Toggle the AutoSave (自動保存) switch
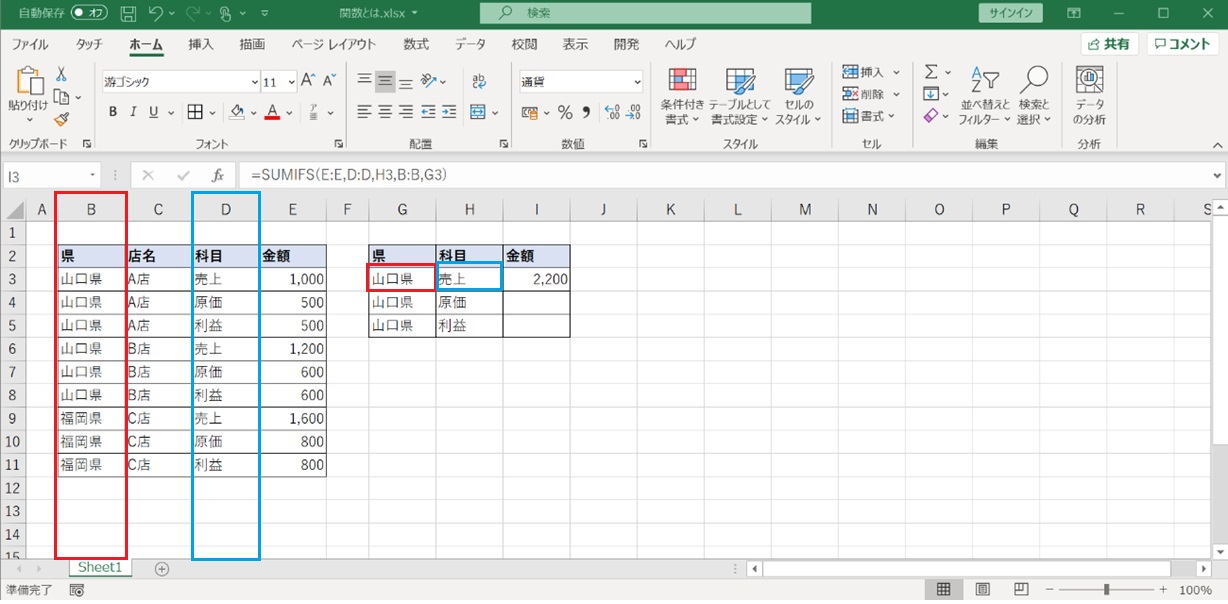 pyautogui.click(x=90, y=14)
